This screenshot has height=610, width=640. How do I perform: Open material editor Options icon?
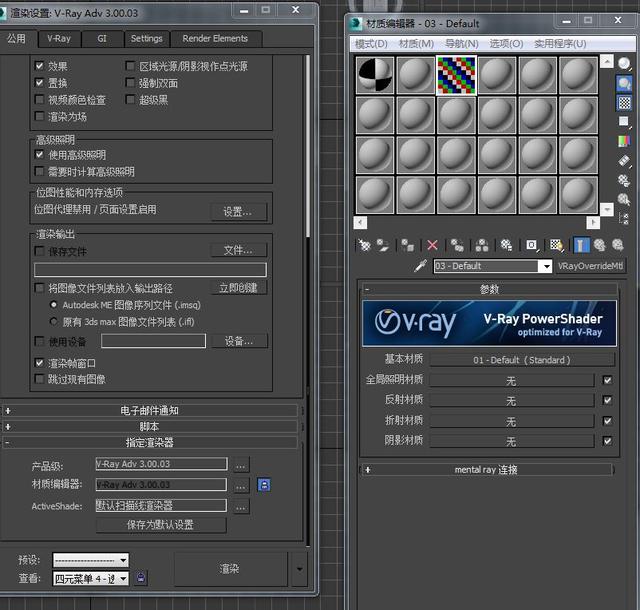(x=624, y=180)
